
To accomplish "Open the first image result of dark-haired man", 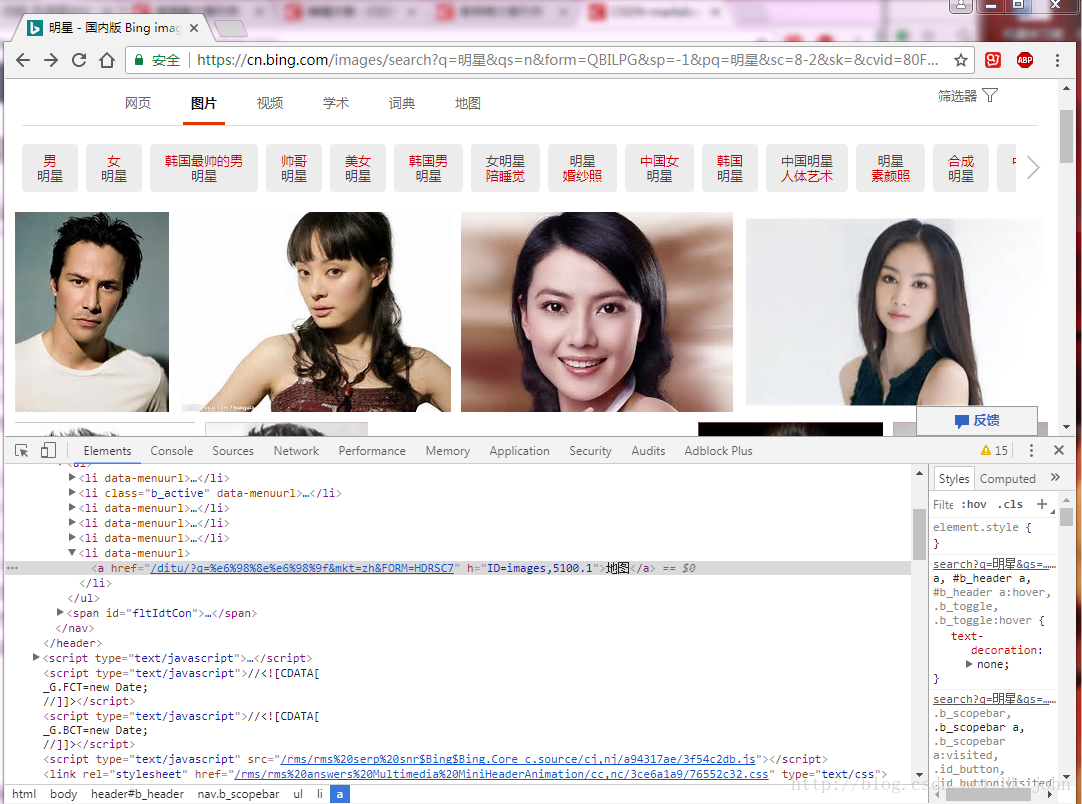I will (92, 312).
